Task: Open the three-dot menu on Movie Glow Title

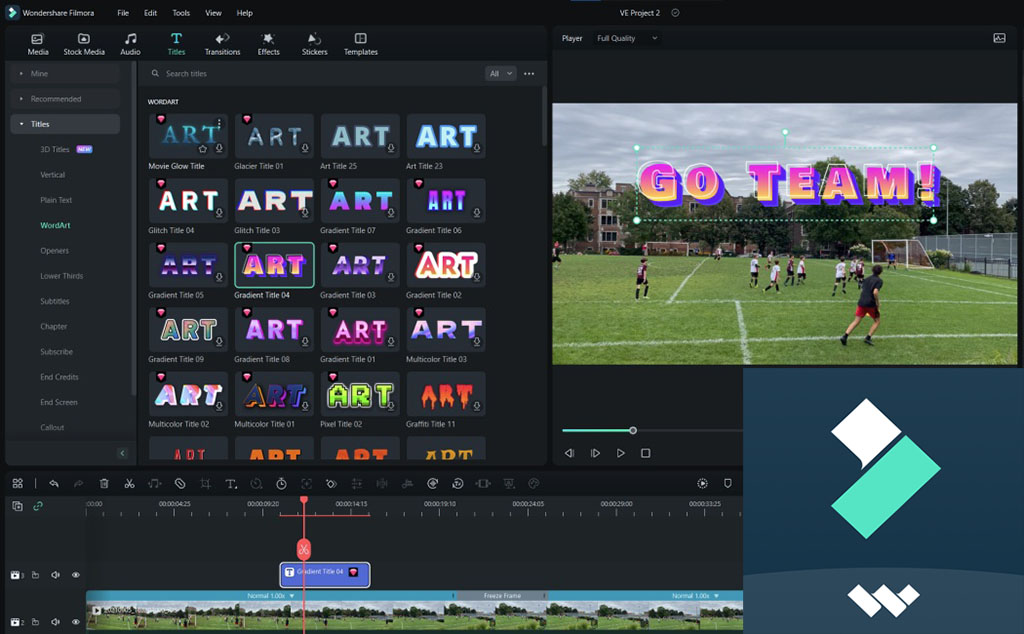Action: (219, 123)
